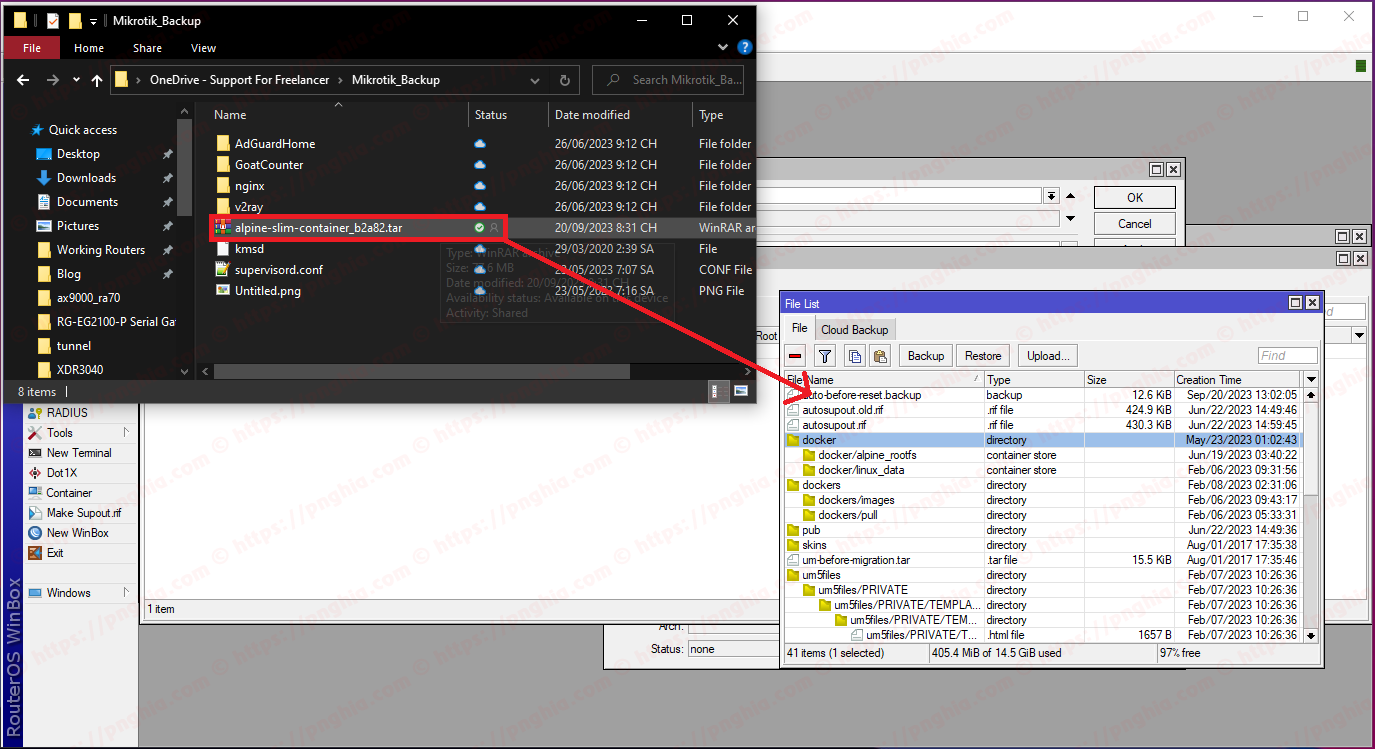Screen dimensions: 1375x749
Task: Click OK in the background dialog
Action: pyautogui.click(x=1135, y=197)
